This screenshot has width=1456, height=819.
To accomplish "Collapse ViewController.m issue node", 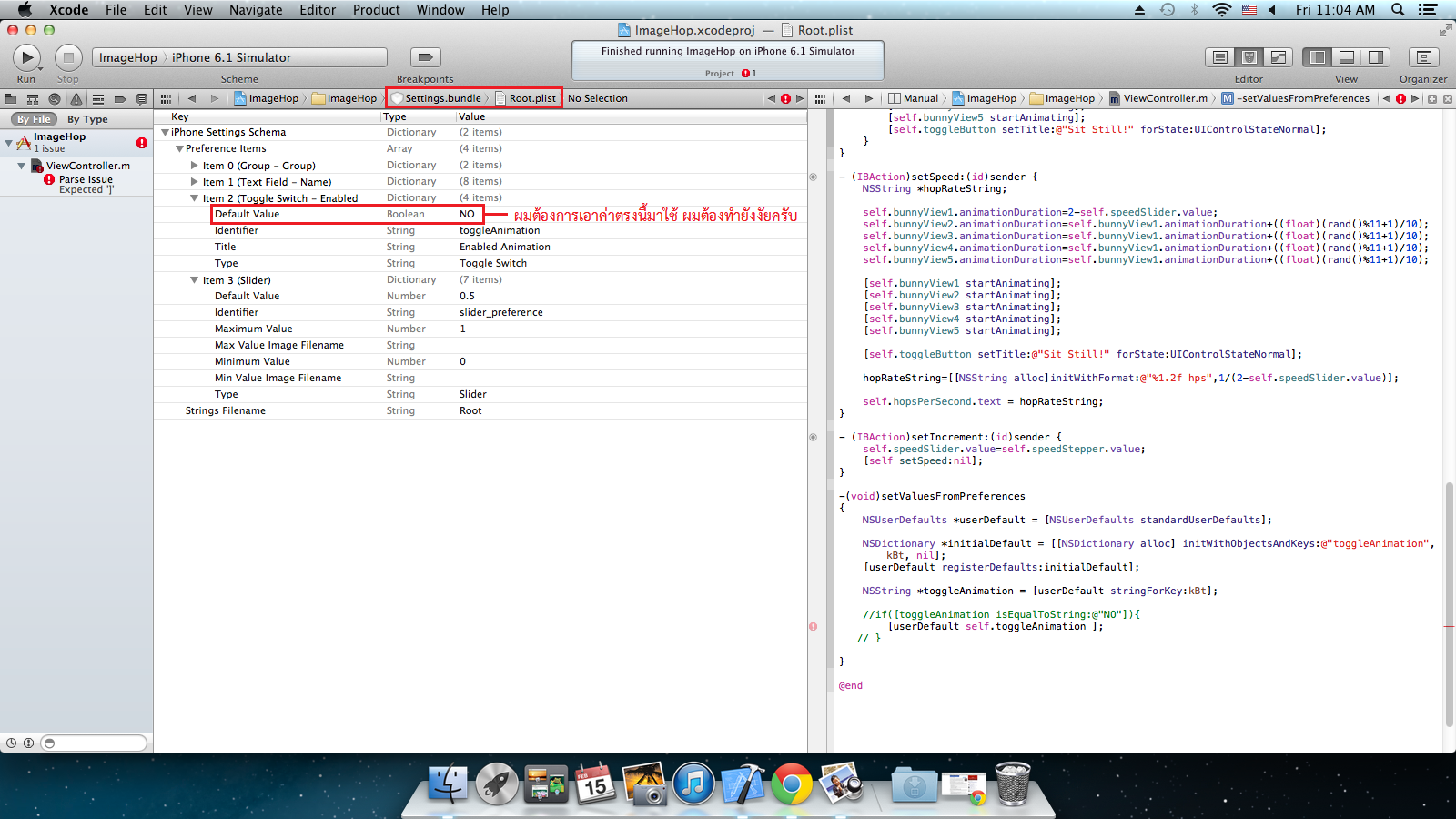I will tap(21, 166).
